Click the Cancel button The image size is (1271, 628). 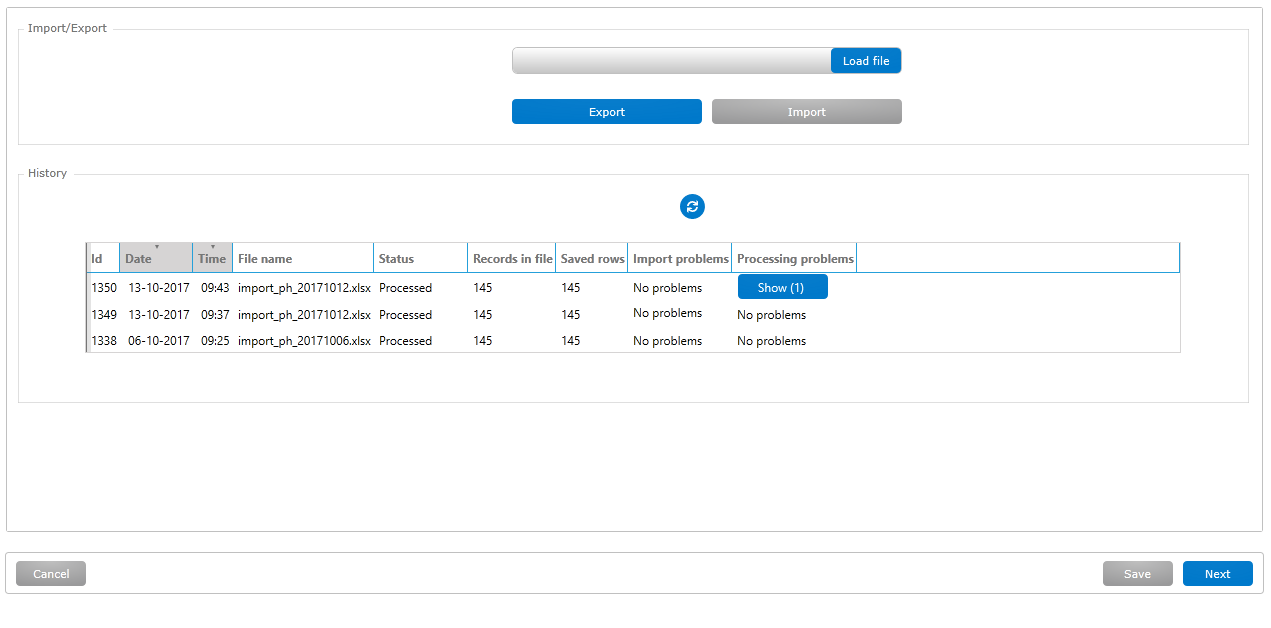[51, 574]
